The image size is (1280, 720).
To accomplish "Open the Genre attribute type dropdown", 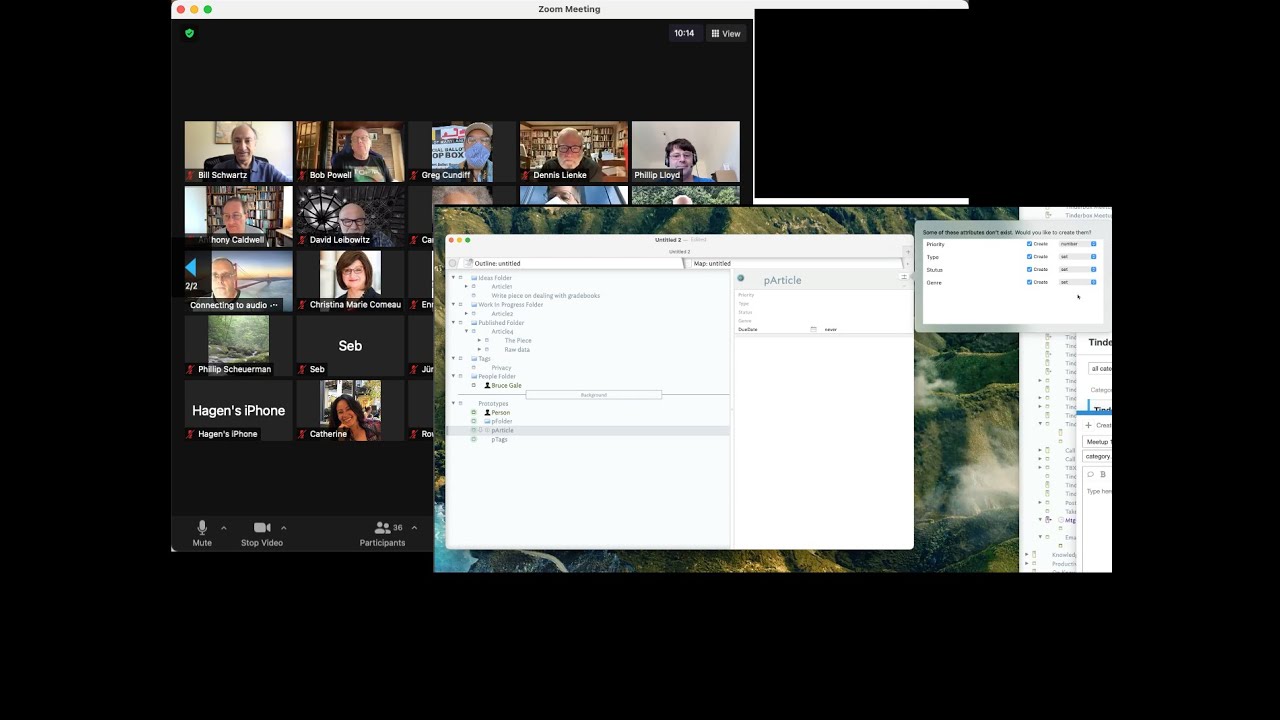I will tap(1078, 282).
